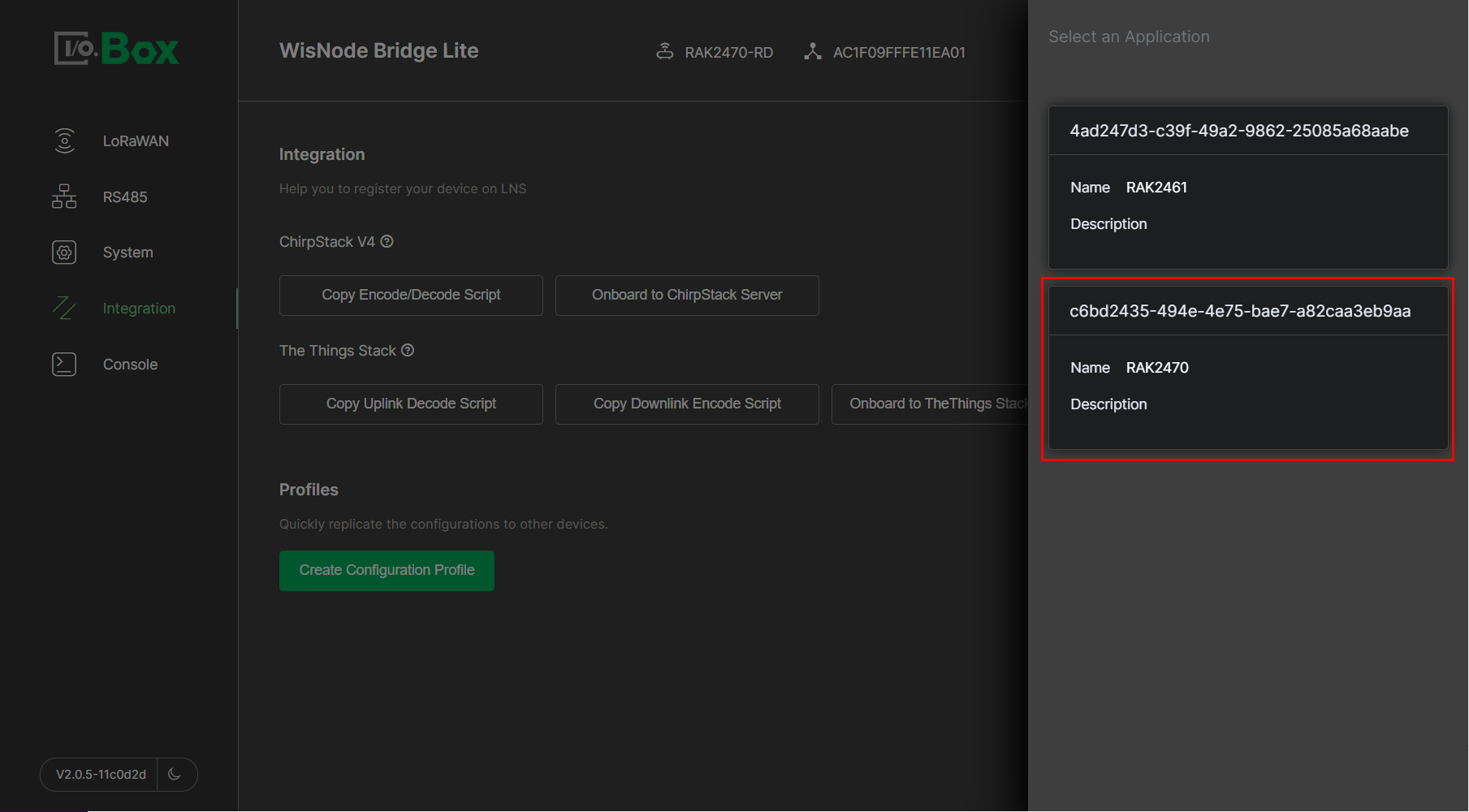Image resolution: width=1469 pixels, height=812 pixels.
Task: Click the System gear icon
Action: point(64,253)
